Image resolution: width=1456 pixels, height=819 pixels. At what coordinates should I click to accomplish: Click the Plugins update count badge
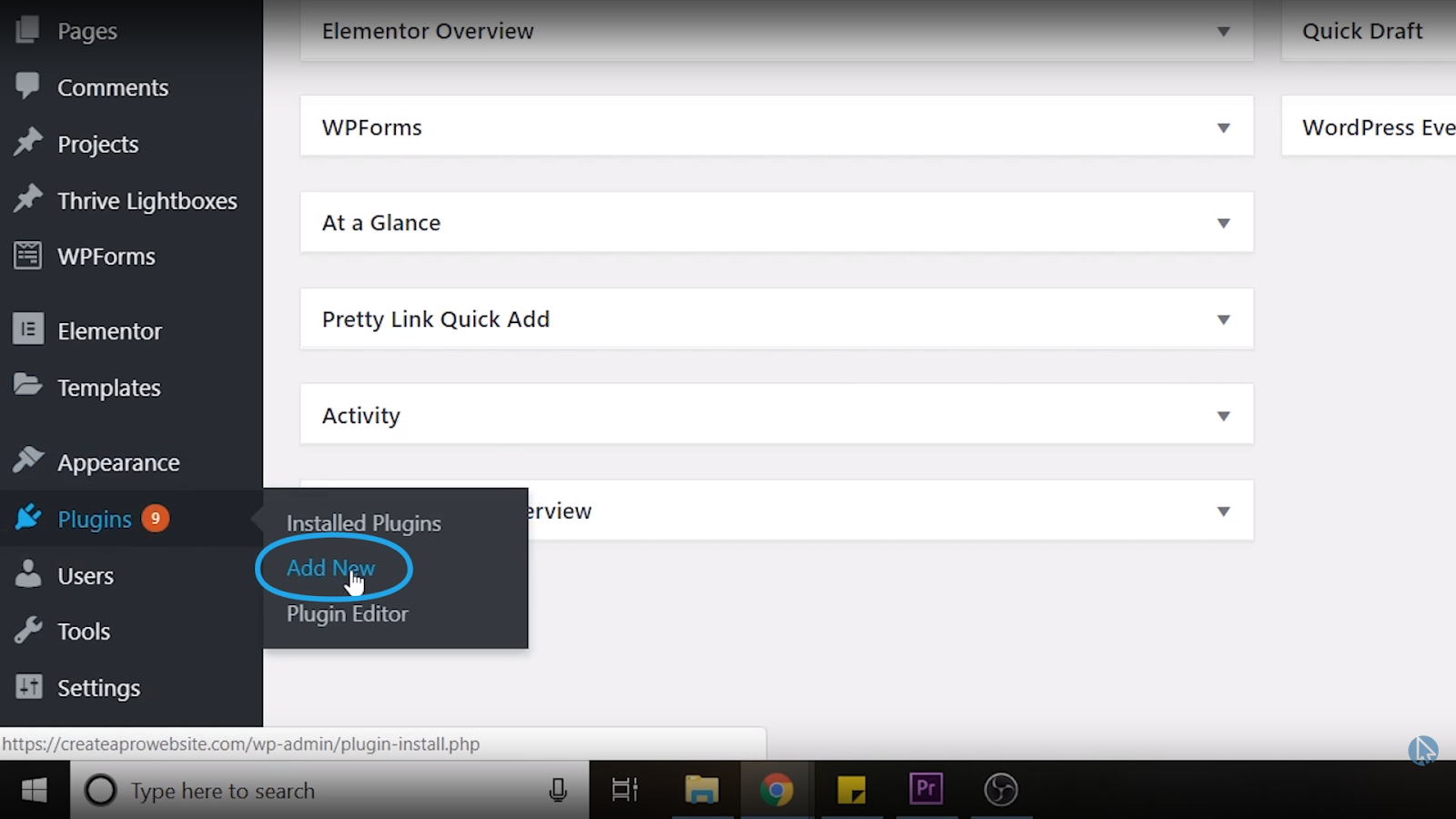(156, 518)
